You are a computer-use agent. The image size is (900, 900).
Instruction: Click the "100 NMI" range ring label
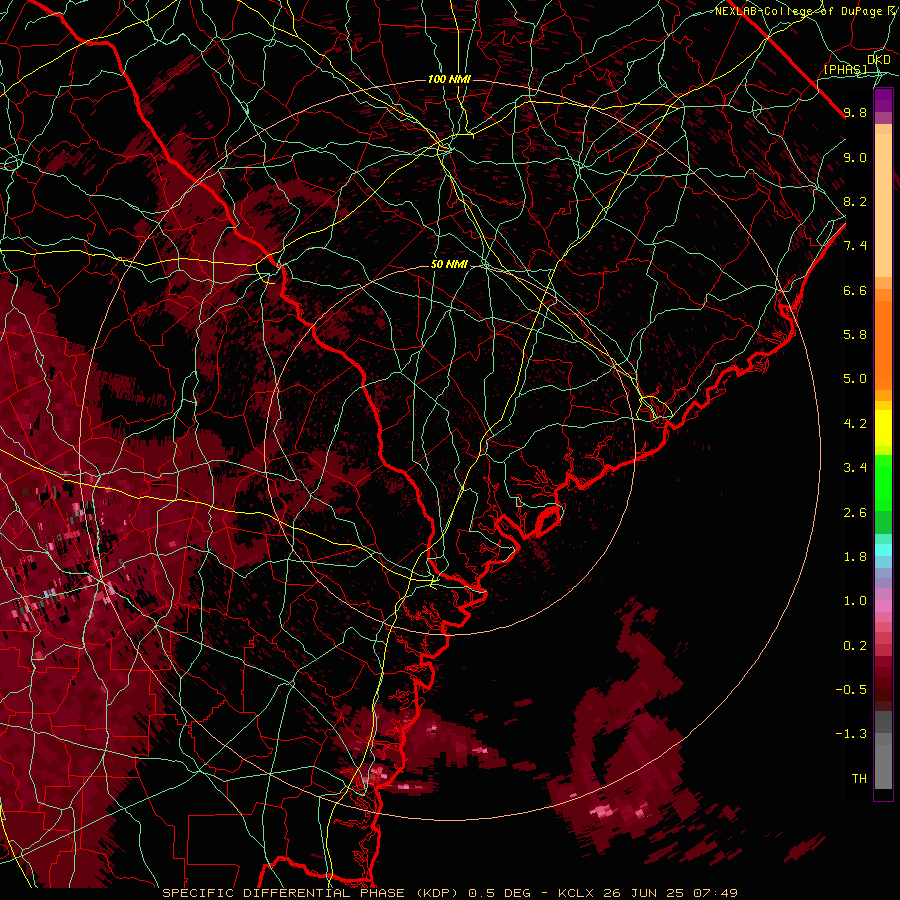[x=449, y=79]
